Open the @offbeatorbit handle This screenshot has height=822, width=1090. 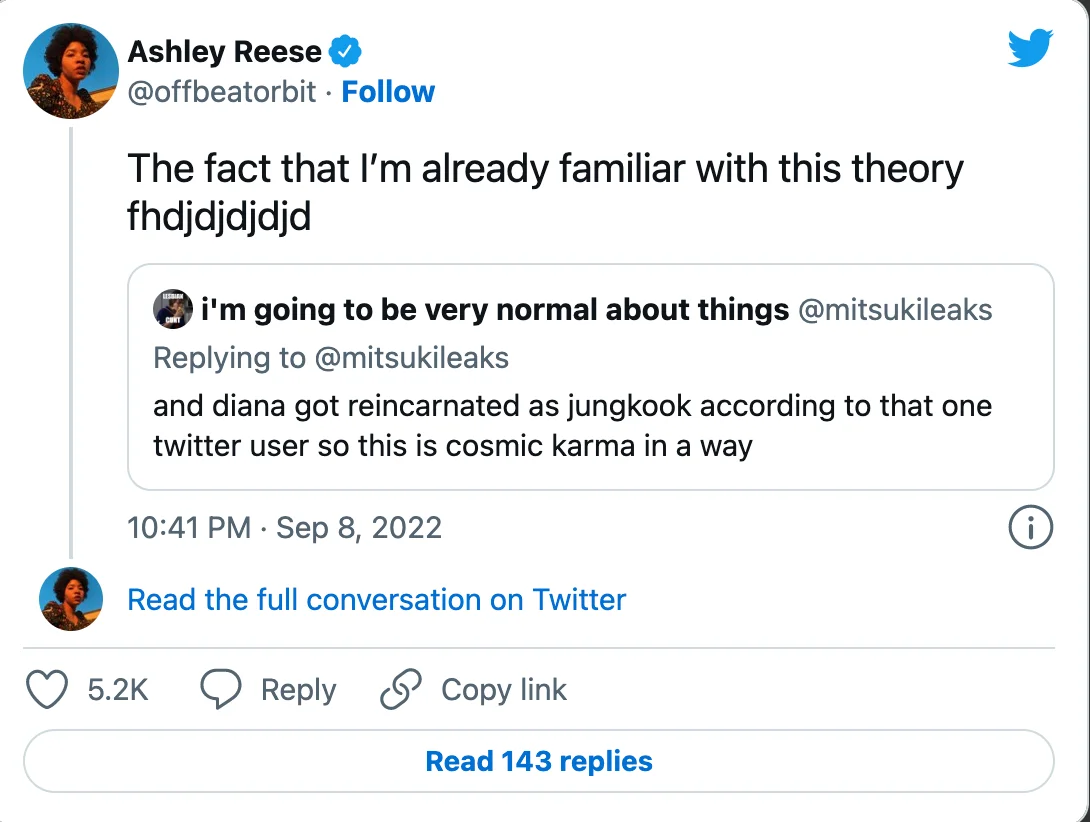click(x=222, y=91)
